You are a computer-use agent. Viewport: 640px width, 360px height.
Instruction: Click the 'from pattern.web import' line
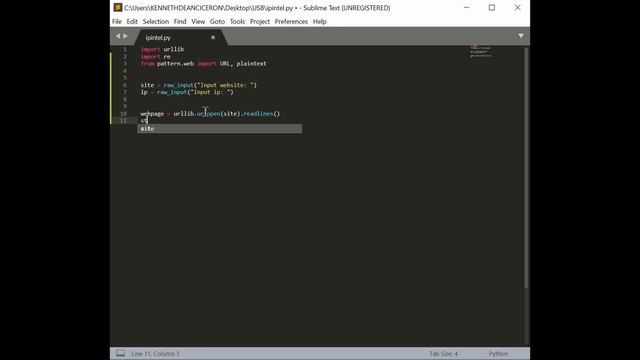[203, 64]
